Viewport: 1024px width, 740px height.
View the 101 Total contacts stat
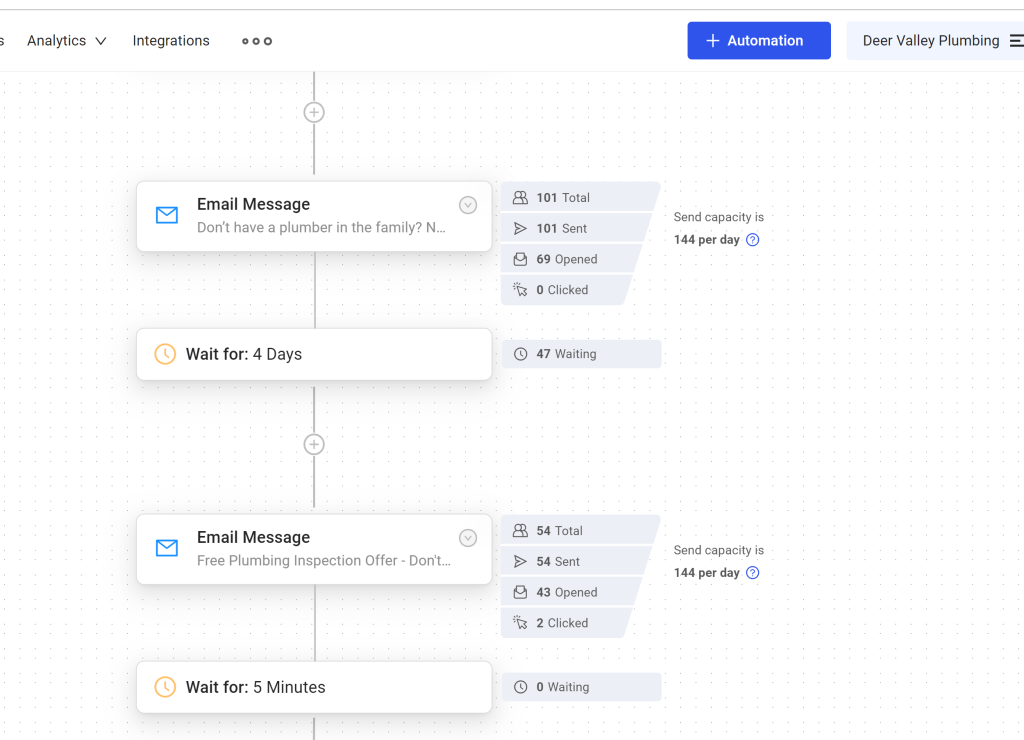pyautogui.click(x=580, y=197)
